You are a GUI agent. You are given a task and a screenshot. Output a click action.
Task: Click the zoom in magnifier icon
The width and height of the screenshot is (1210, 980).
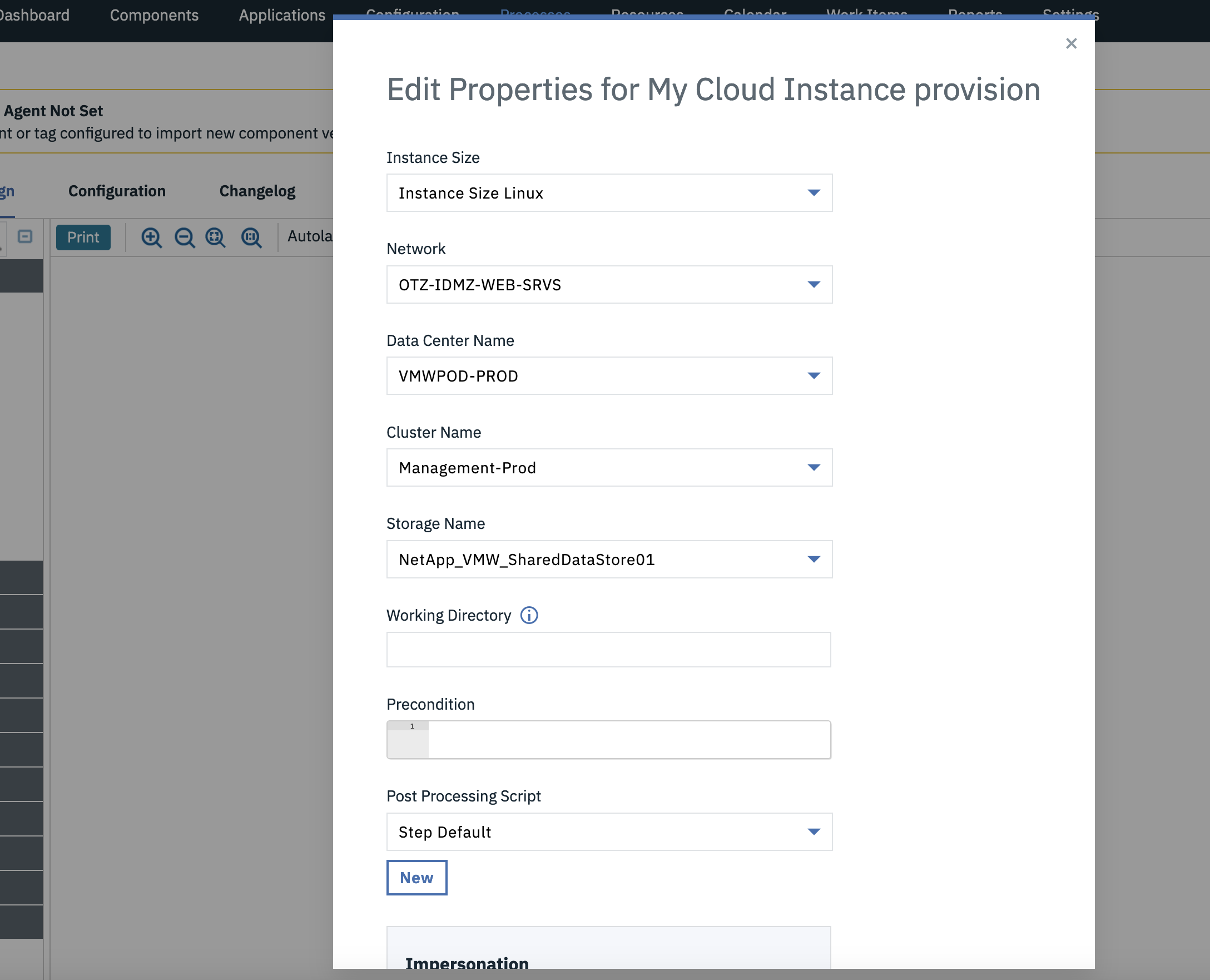point(151,237)
